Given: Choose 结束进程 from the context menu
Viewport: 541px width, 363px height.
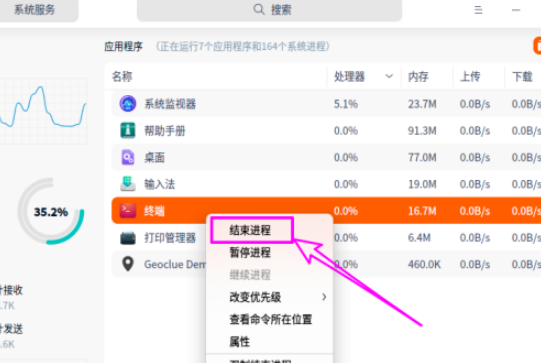Looking at the screenshot, I should [x=250, y=230].
